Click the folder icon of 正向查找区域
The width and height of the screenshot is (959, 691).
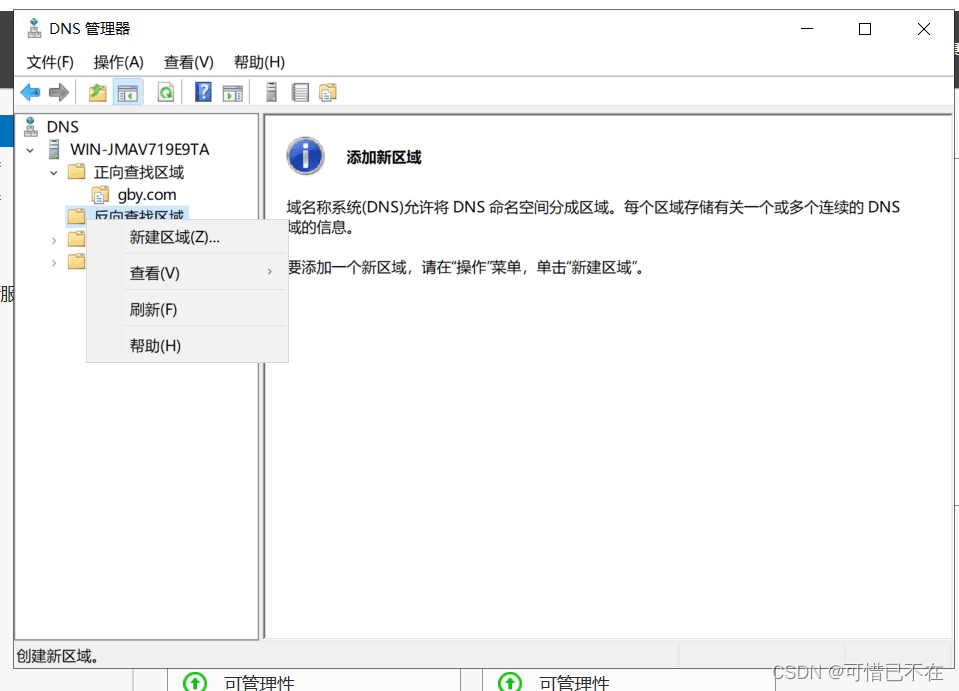76,172
